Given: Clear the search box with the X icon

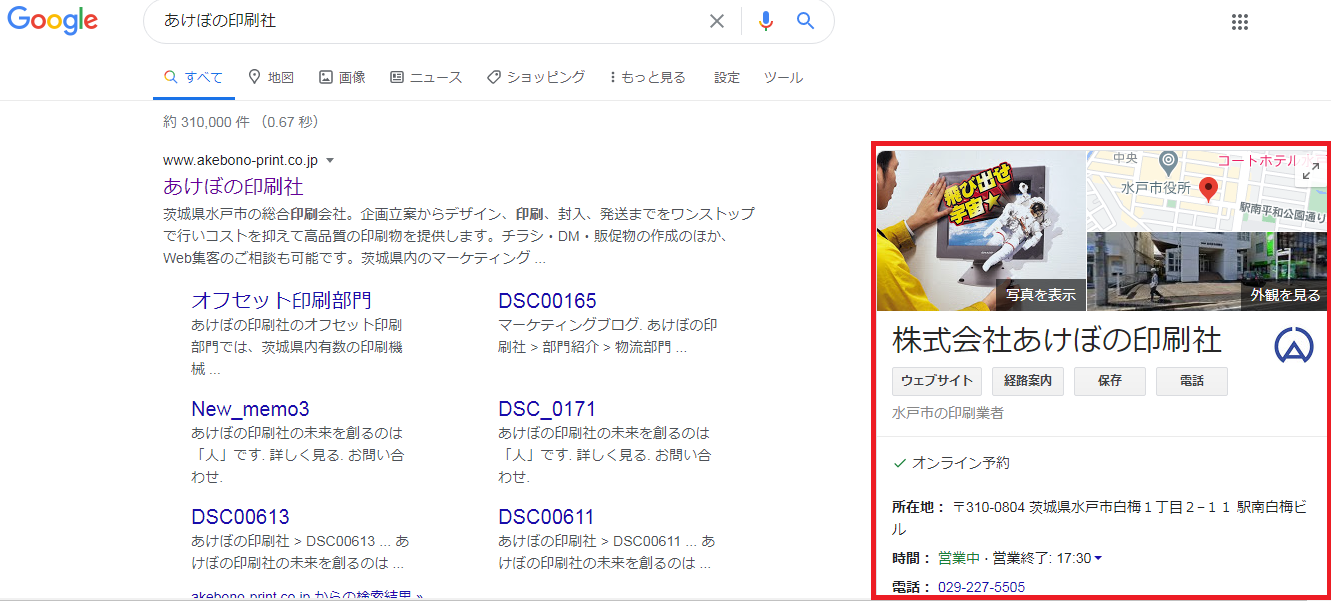Looking at the screenshot, I should [x=717, y=21].
